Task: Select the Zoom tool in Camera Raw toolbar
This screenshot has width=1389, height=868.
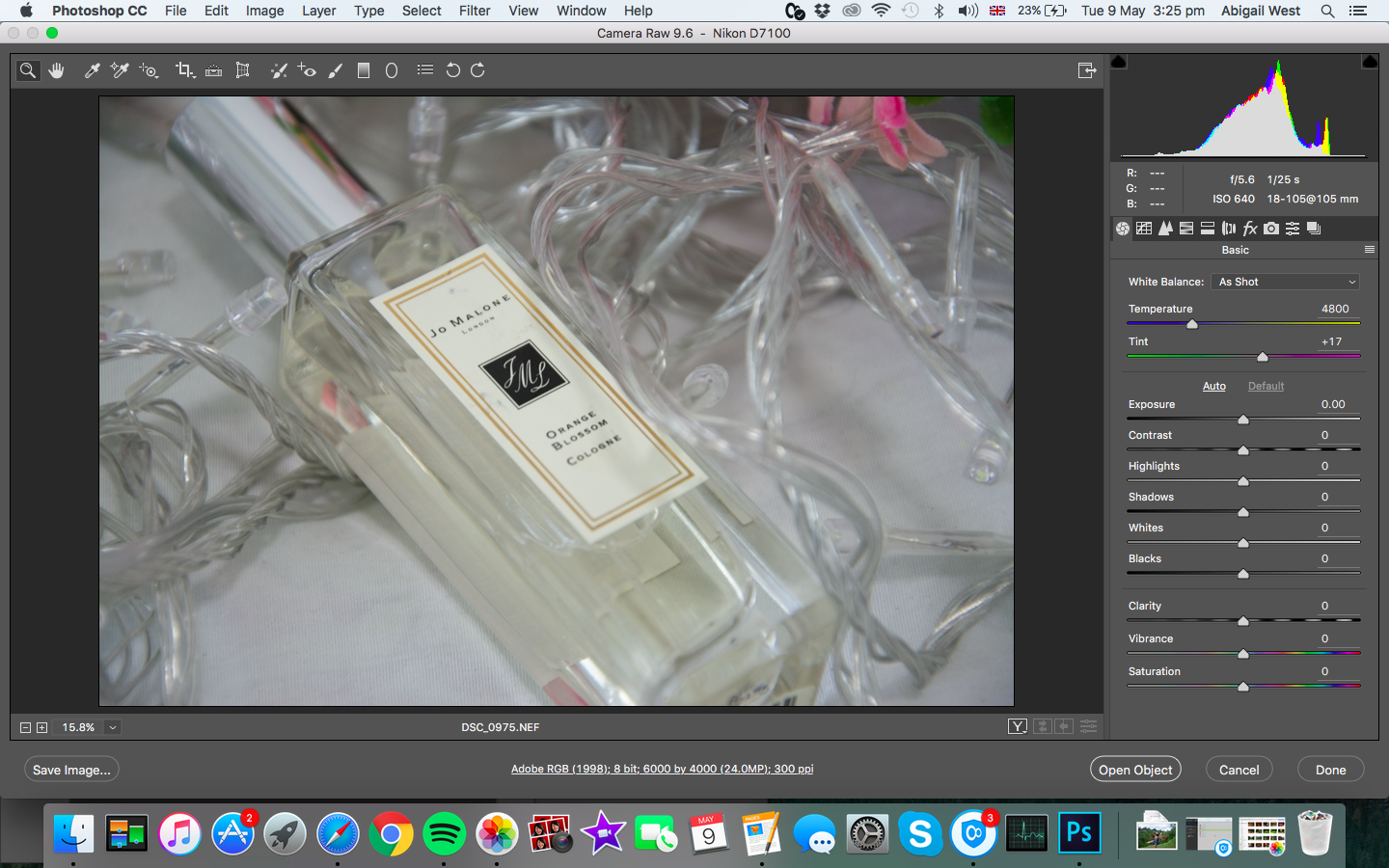Action: pos(28,70)
